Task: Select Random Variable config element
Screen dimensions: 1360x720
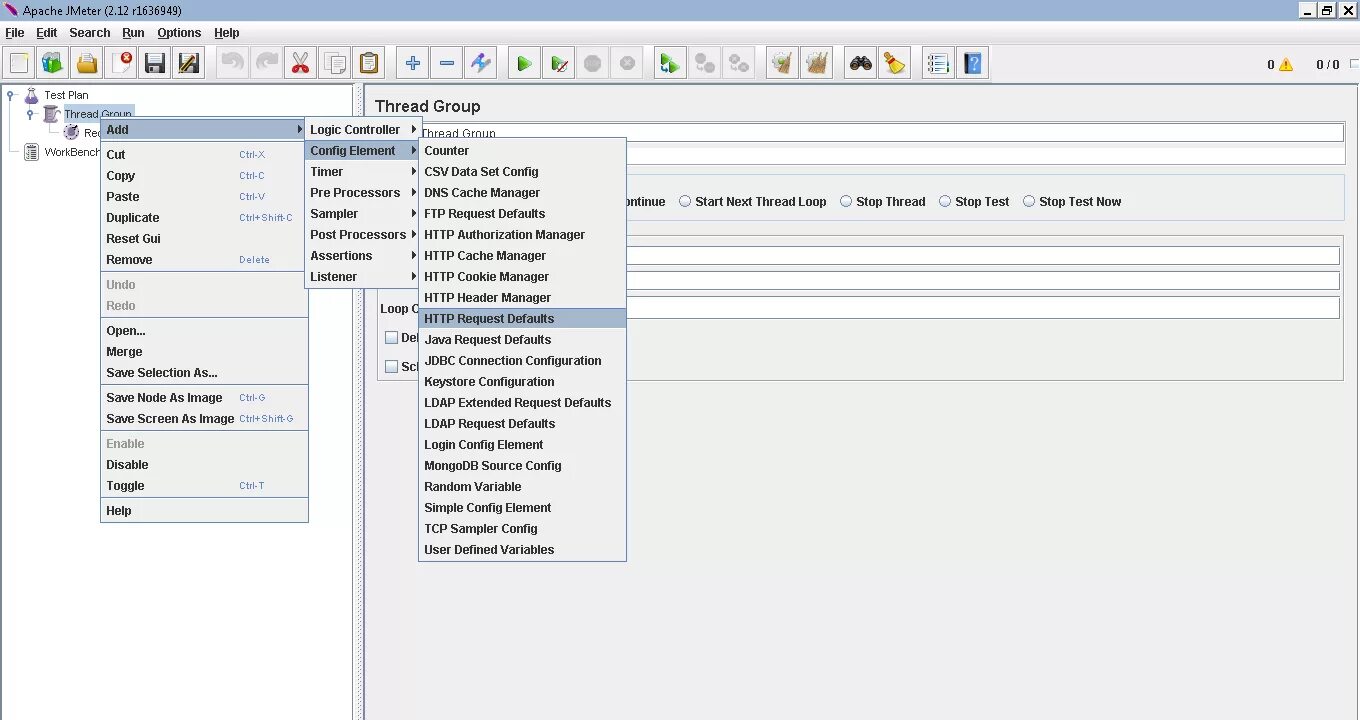Action: click(522, 486)
